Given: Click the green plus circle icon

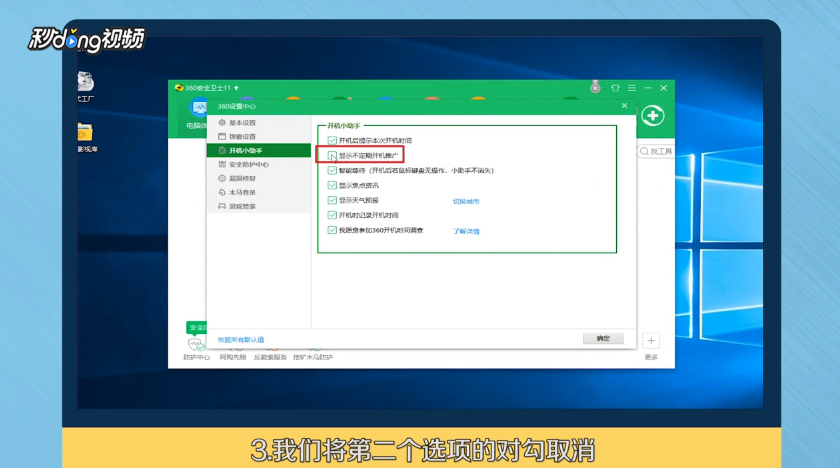Looking at the screenshot, I should [x=652, y=116].
